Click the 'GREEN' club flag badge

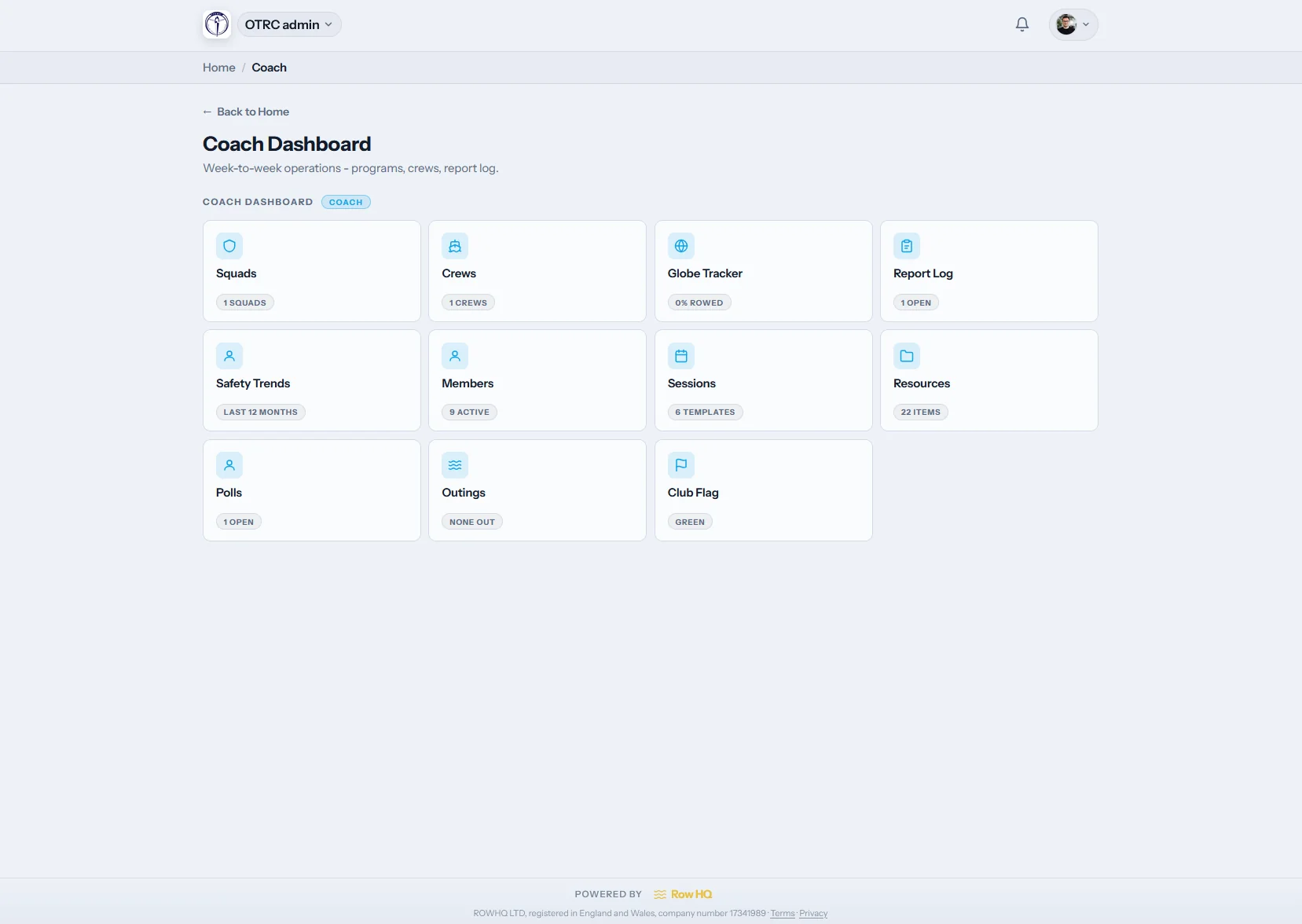pyautogui.click(x=690, y=522)
